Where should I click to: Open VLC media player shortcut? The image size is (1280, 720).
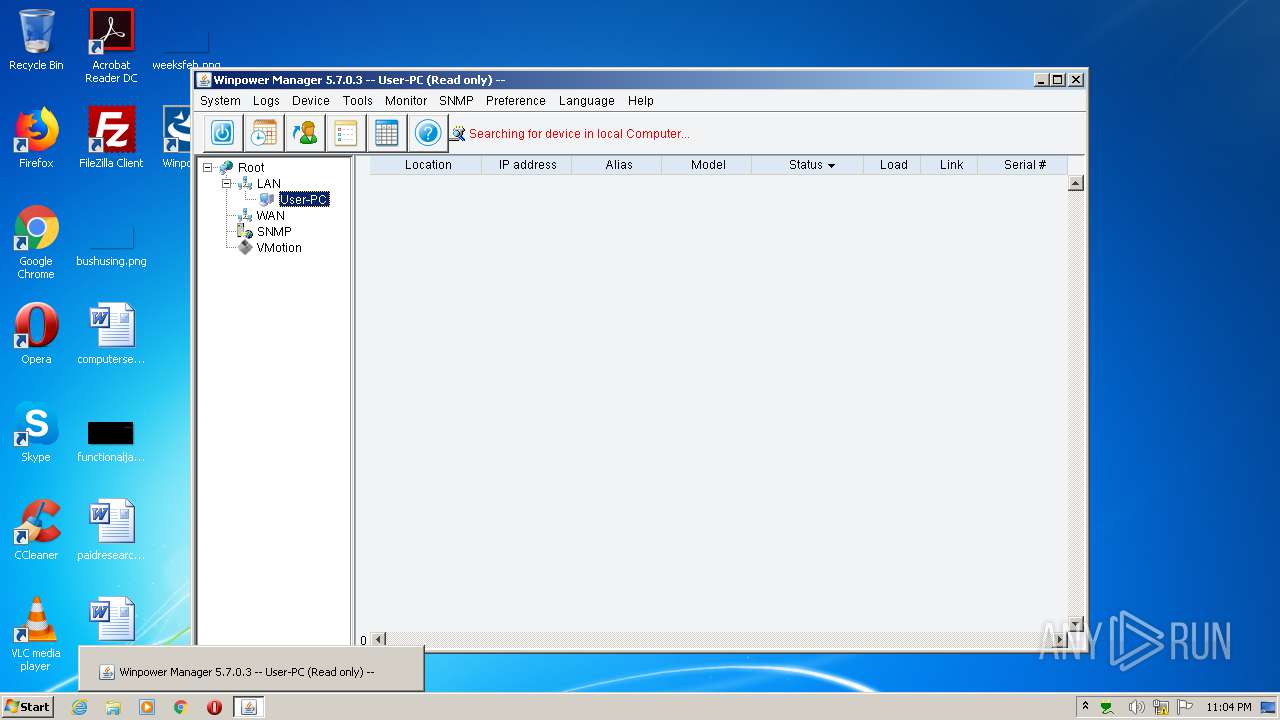click(x=36, y=634)
